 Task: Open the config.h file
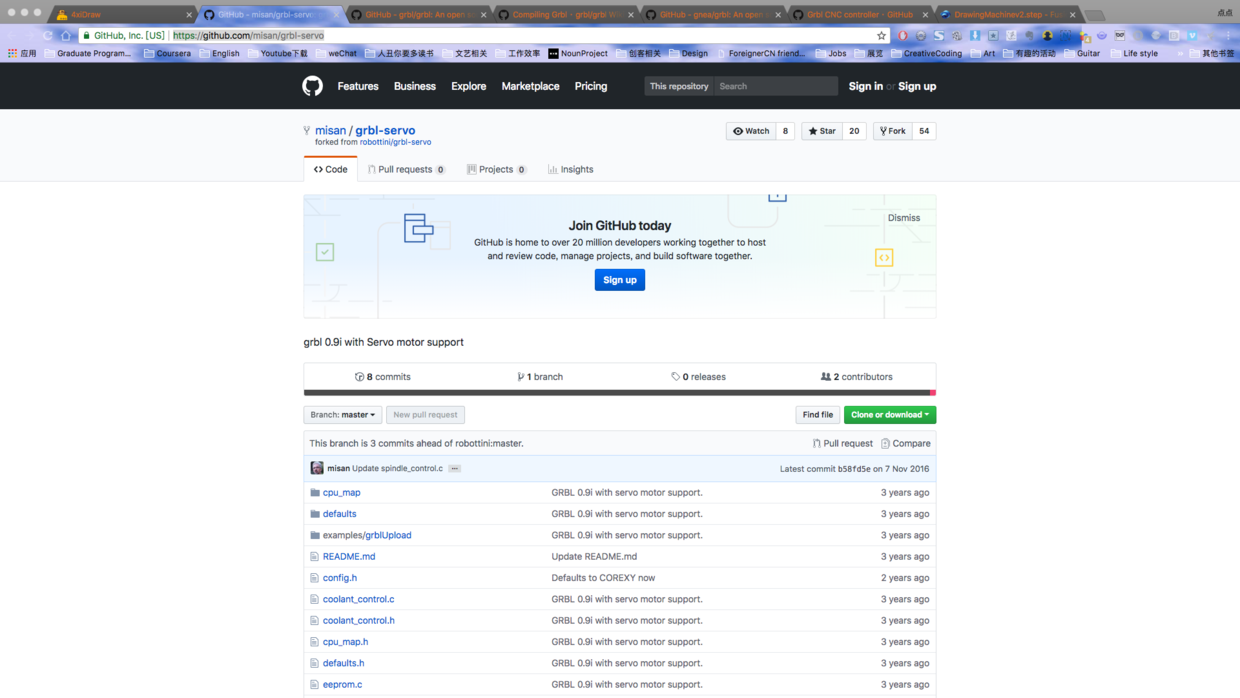[x=340, y=578]
